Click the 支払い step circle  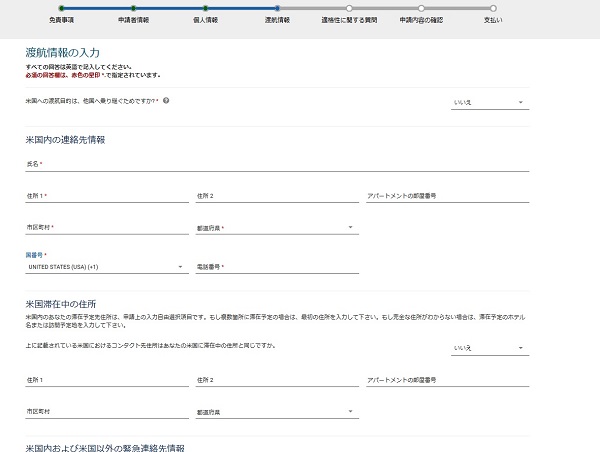tap(493, 8)
